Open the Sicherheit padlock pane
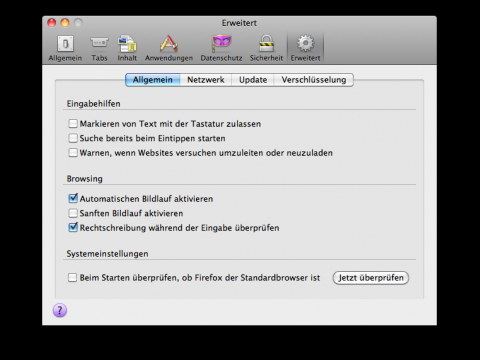This screenshot has width=480, height=360. click(x=266, y=48)
